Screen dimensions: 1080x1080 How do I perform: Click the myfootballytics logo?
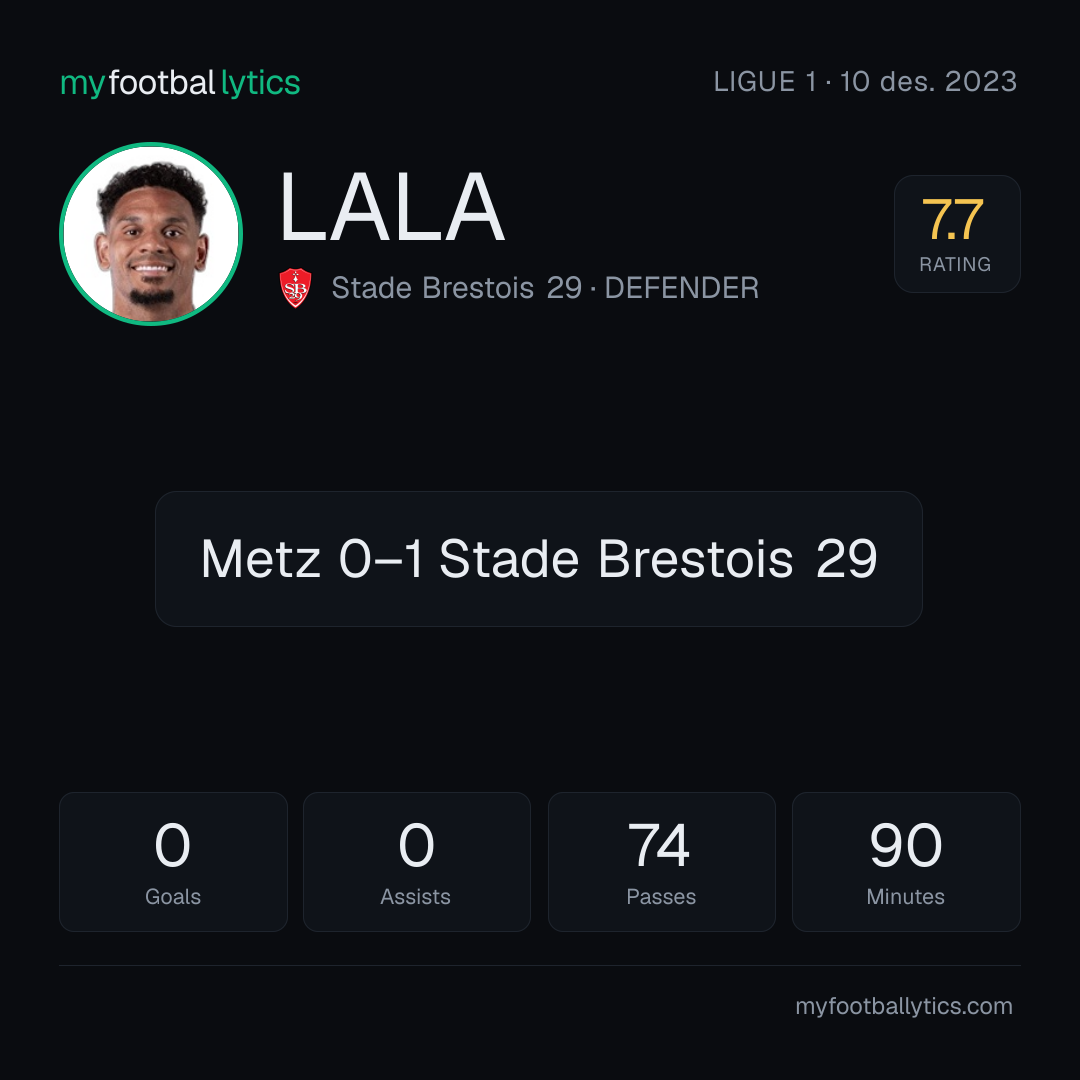tap(180, 83)
